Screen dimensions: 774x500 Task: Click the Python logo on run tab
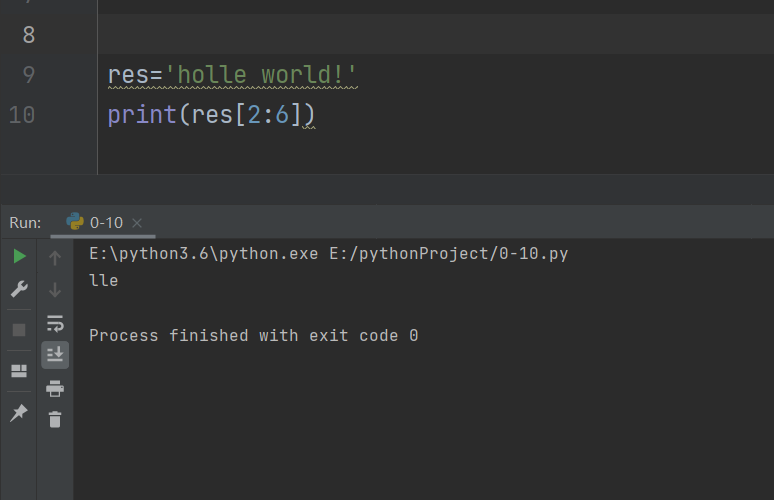point(75,221)
